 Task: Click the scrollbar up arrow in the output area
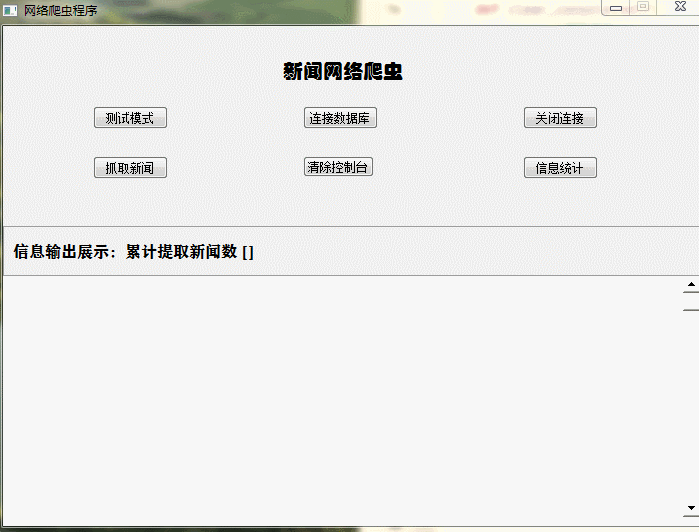point(691,285)
